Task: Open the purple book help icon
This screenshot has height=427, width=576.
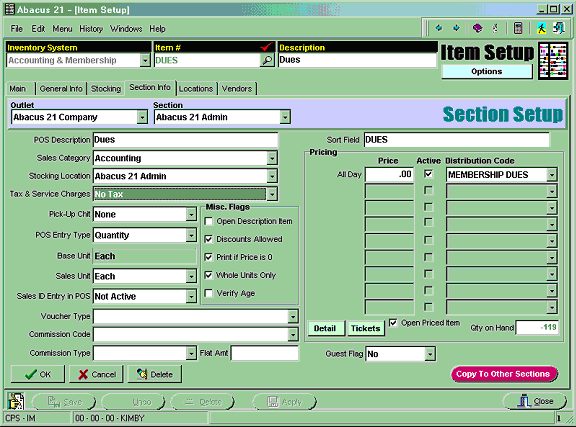Action: coord(477,28)
